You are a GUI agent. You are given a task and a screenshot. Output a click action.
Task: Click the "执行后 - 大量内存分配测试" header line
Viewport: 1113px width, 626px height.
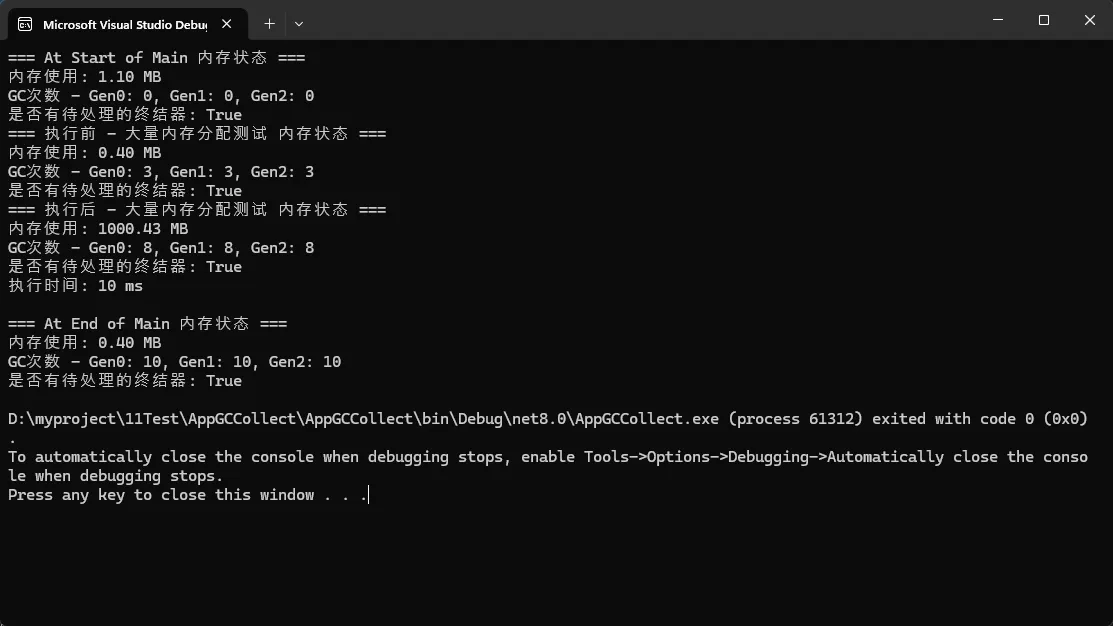point(196,210)
